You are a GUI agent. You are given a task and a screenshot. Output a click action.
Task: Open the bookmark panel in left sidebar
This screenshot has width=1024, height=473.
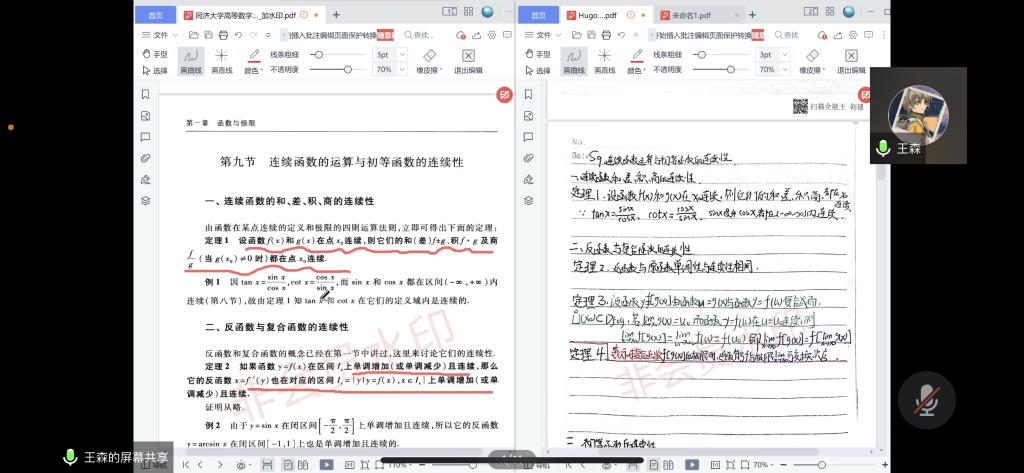146,94
